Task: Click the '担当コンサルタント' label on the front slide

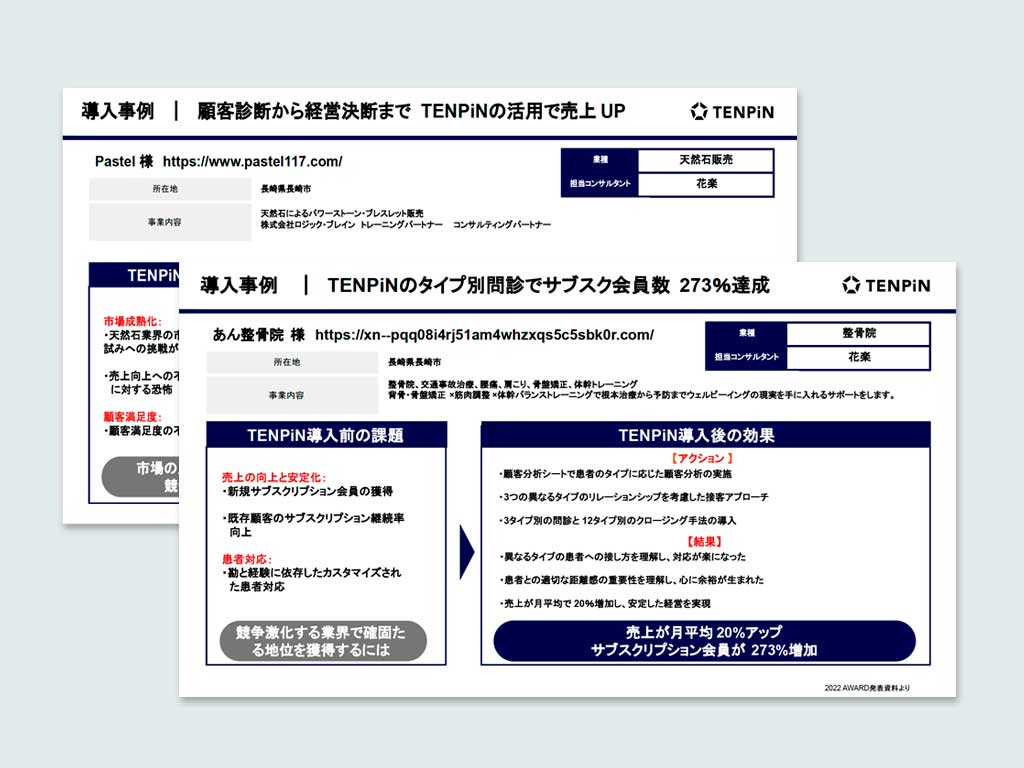Action: click(x=746, y=357)
